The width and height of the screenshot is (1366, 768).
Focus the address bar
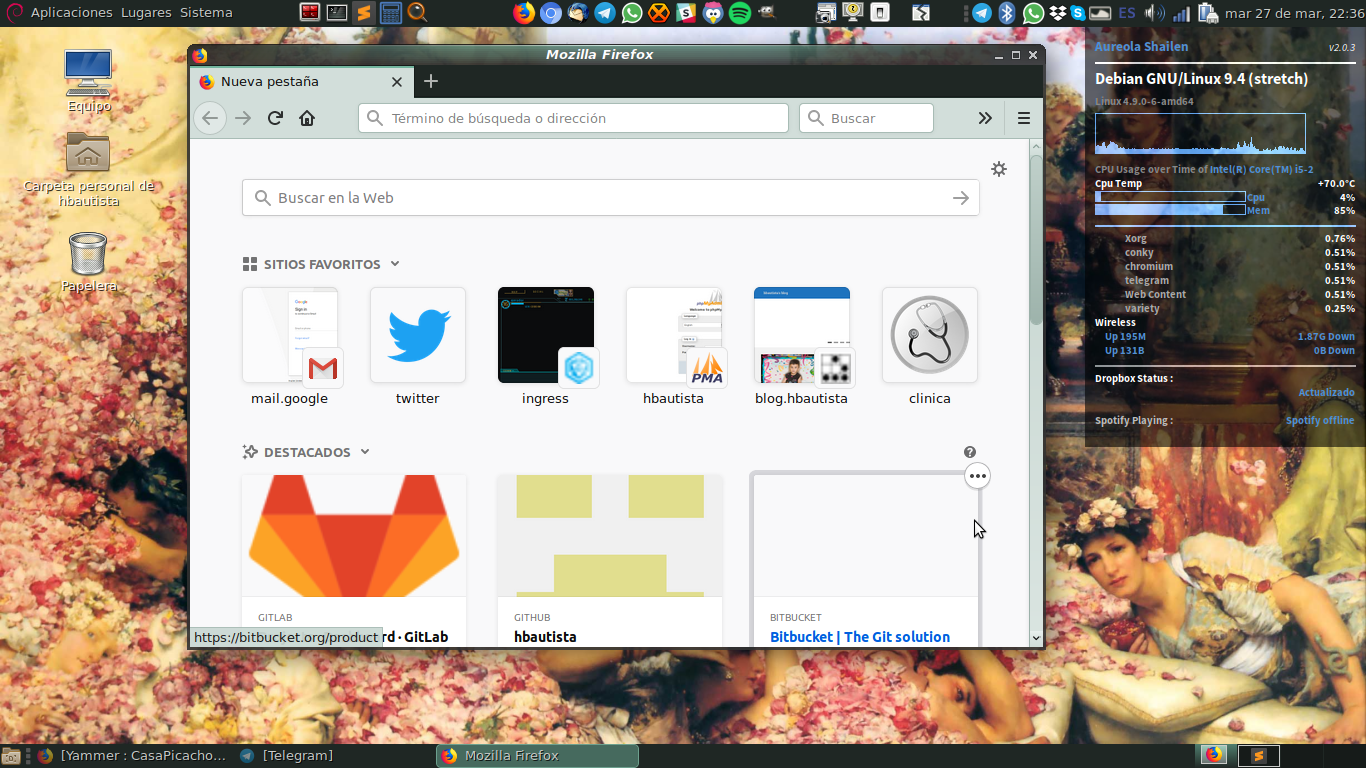[573, 118]
